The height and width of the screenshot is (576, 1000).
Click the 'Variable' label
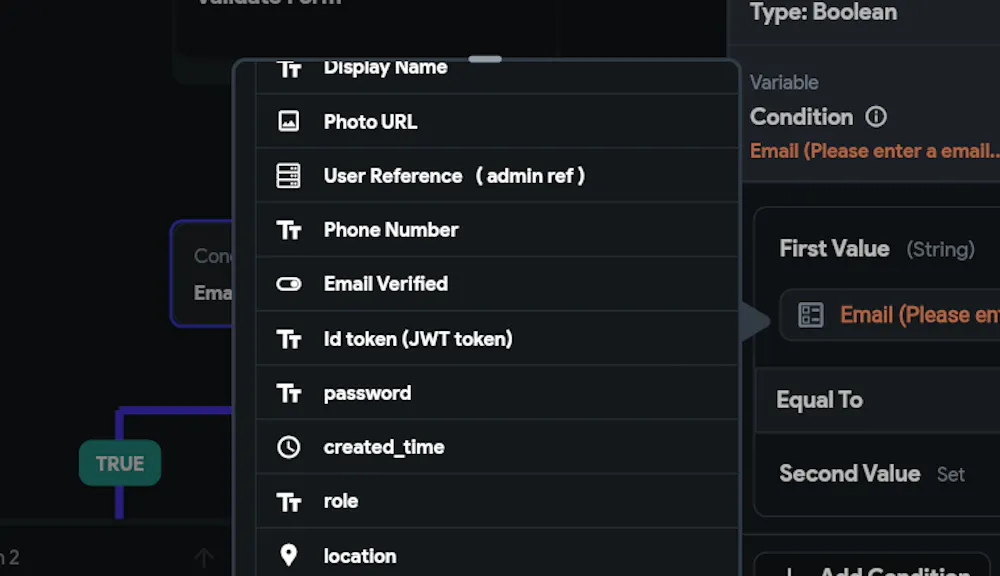click(784, 82)
